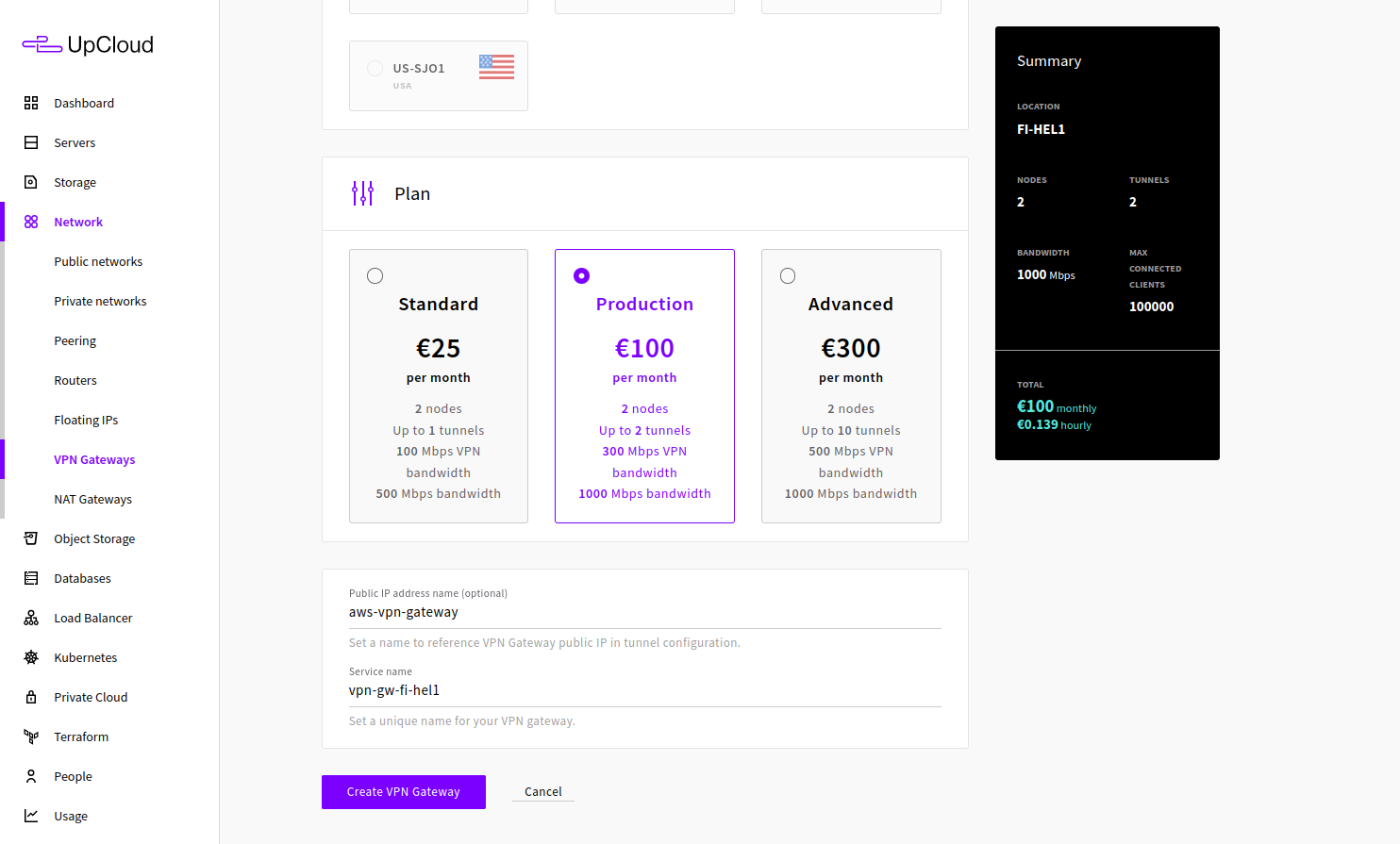Open Routers in the Network submenu

pos(75,380)
